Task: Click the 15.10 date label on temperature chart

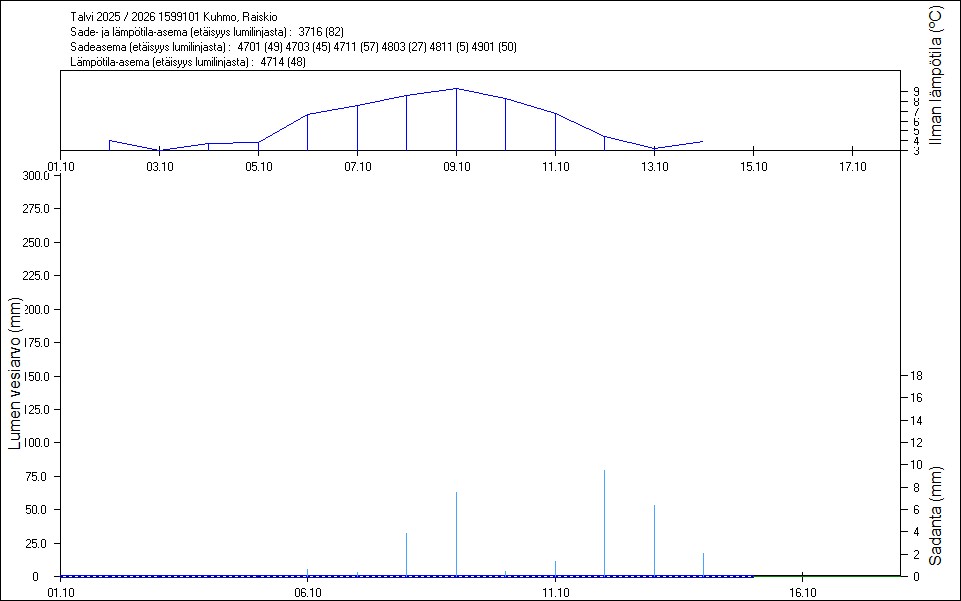Action: [753, 166]
